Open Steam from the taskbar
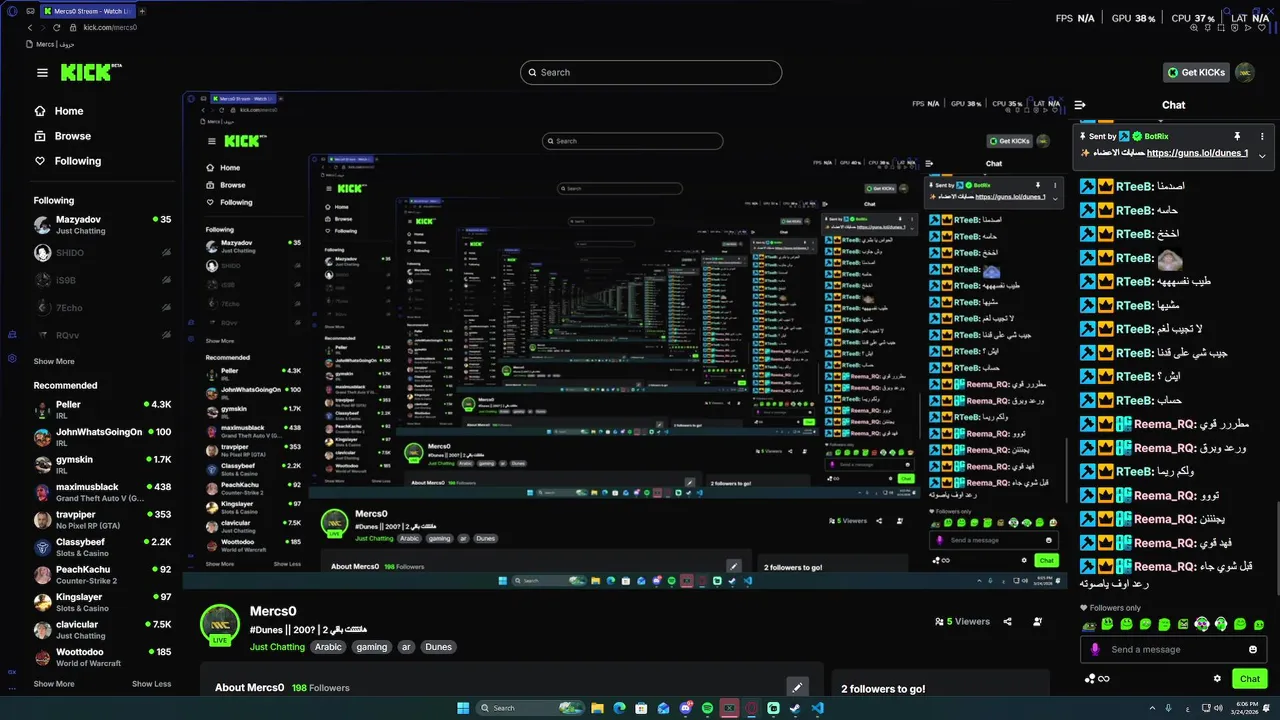Viewport: 1280px width, 720px height. click(795, 708)
